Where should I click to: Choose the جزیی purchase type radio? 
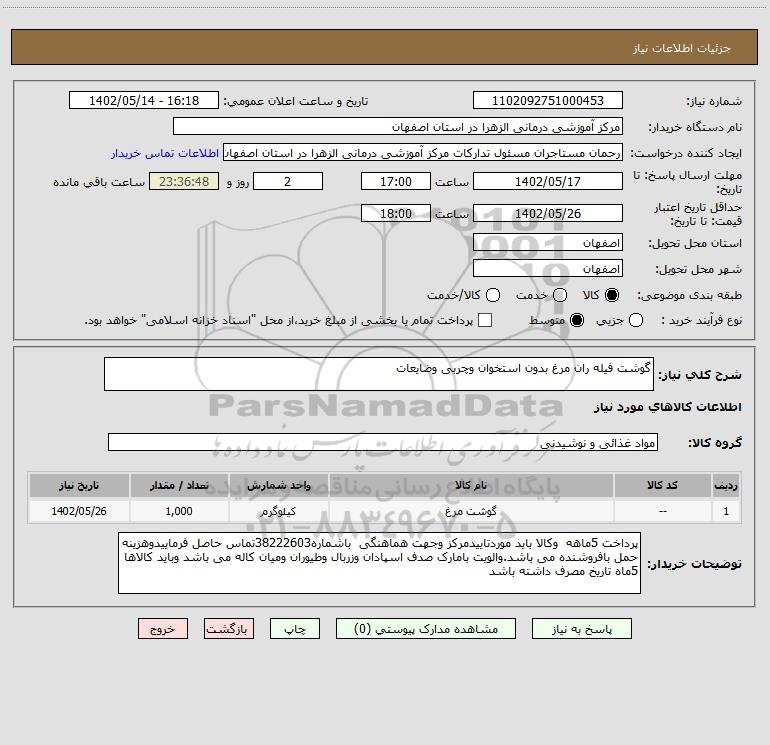click(636, 320)
